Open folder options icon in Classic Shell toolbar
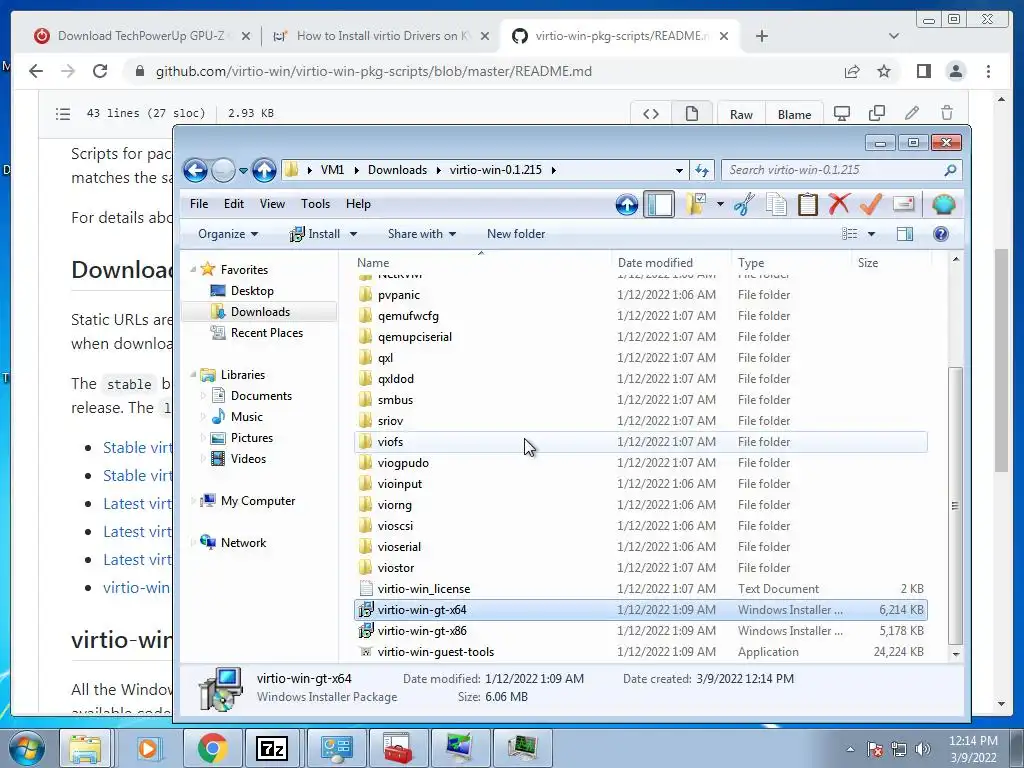1024x768 pixels. [x=696, y=204]
